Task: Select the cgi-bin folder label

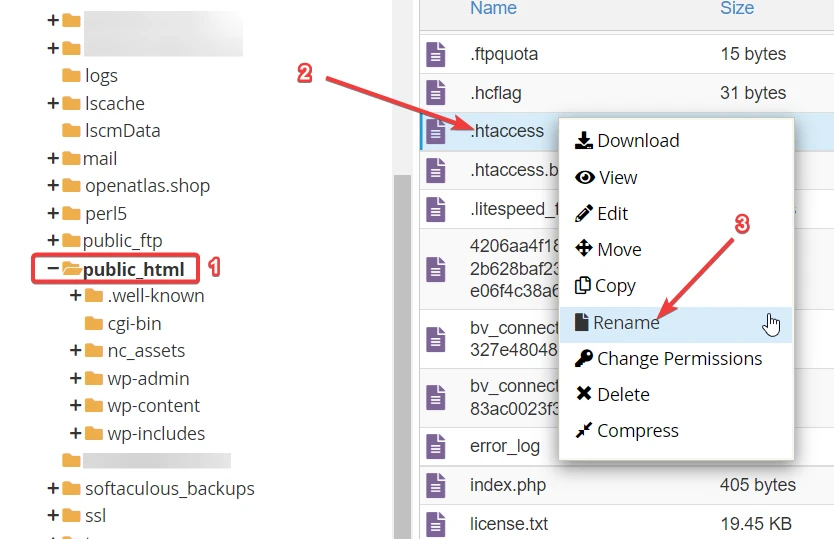Action: pos(134,324)
